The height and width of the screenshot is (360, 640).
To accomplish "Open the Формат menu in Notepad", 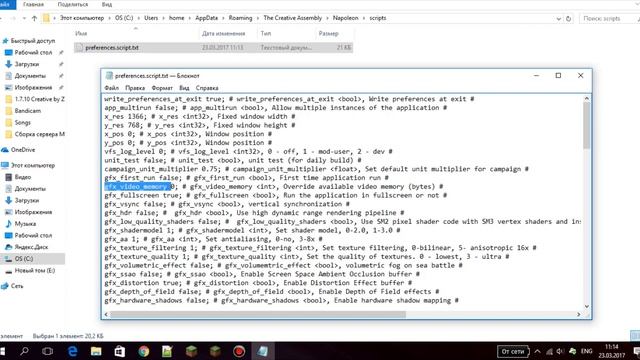I will pyautogui.click(x=162, y=88).
